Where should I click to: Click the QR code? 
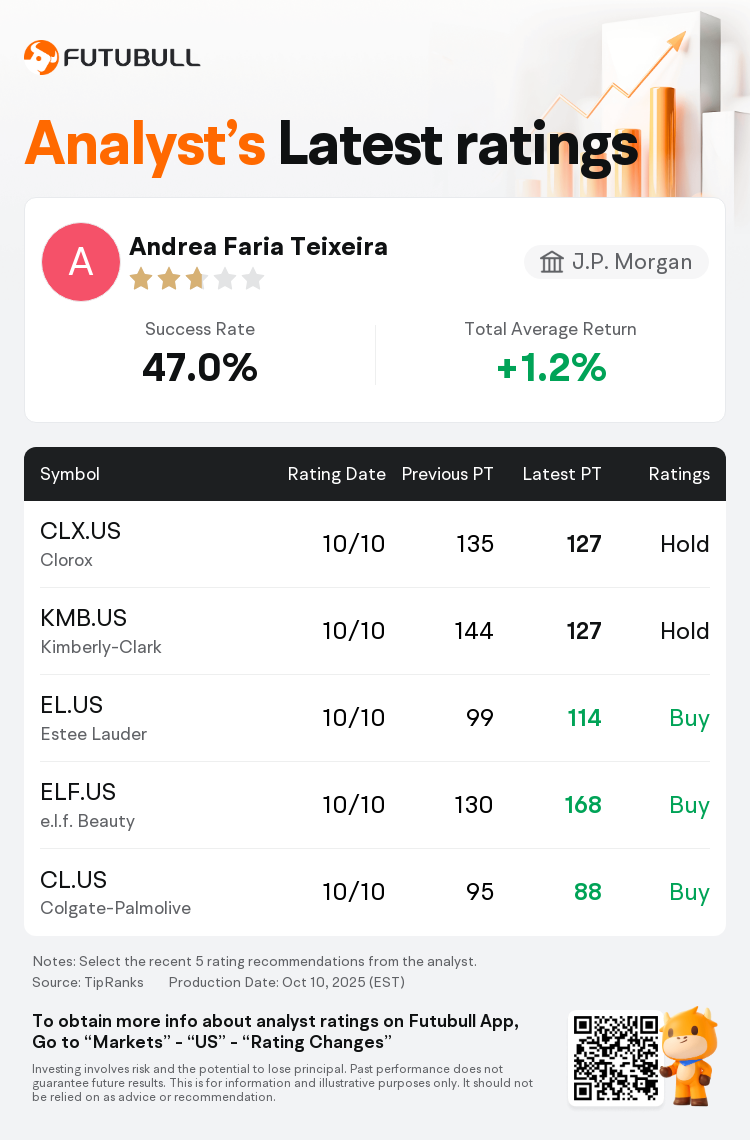616,1058
